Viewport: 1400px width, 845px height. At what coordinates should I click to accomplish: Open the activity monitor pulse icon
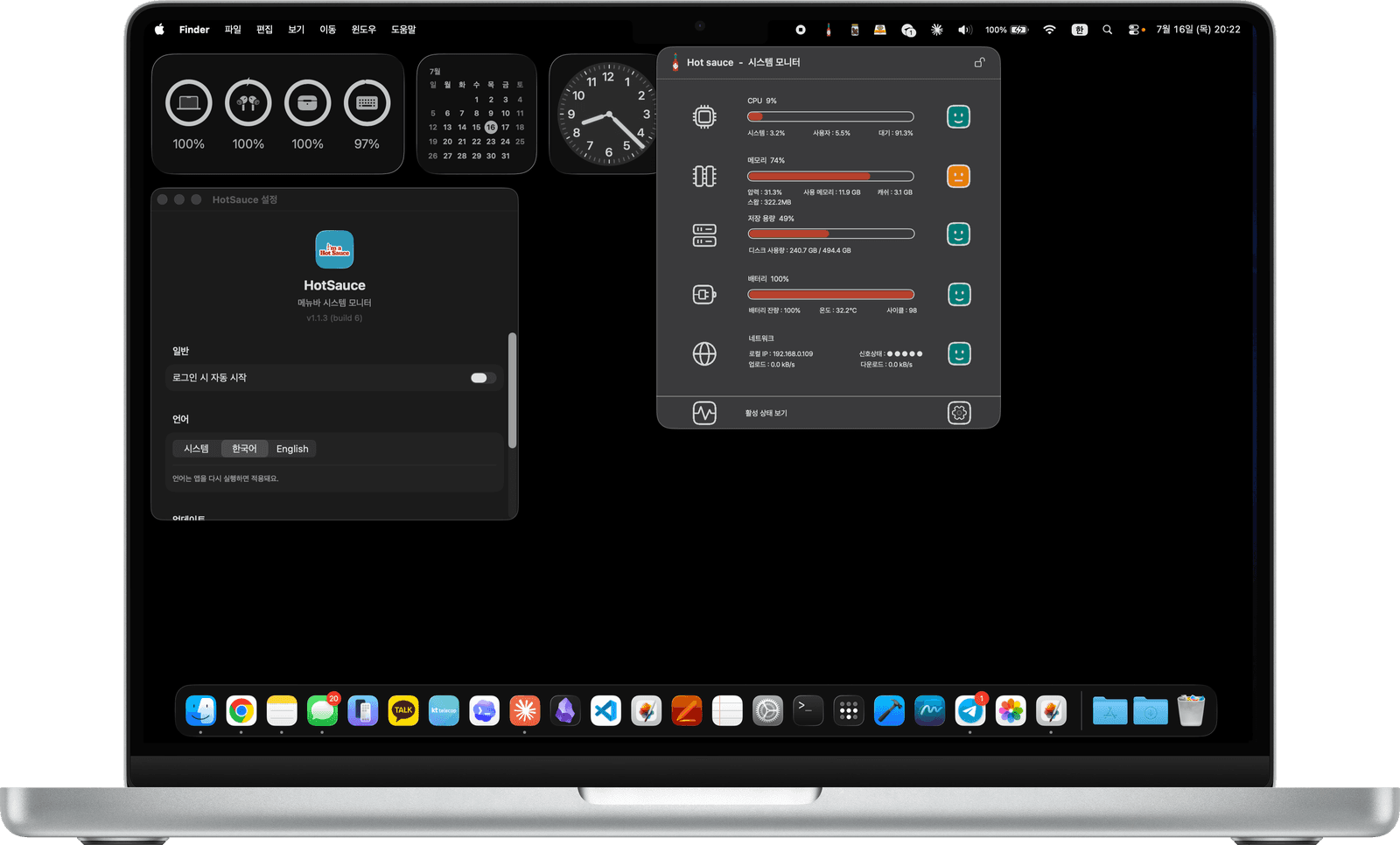[704, 413]
